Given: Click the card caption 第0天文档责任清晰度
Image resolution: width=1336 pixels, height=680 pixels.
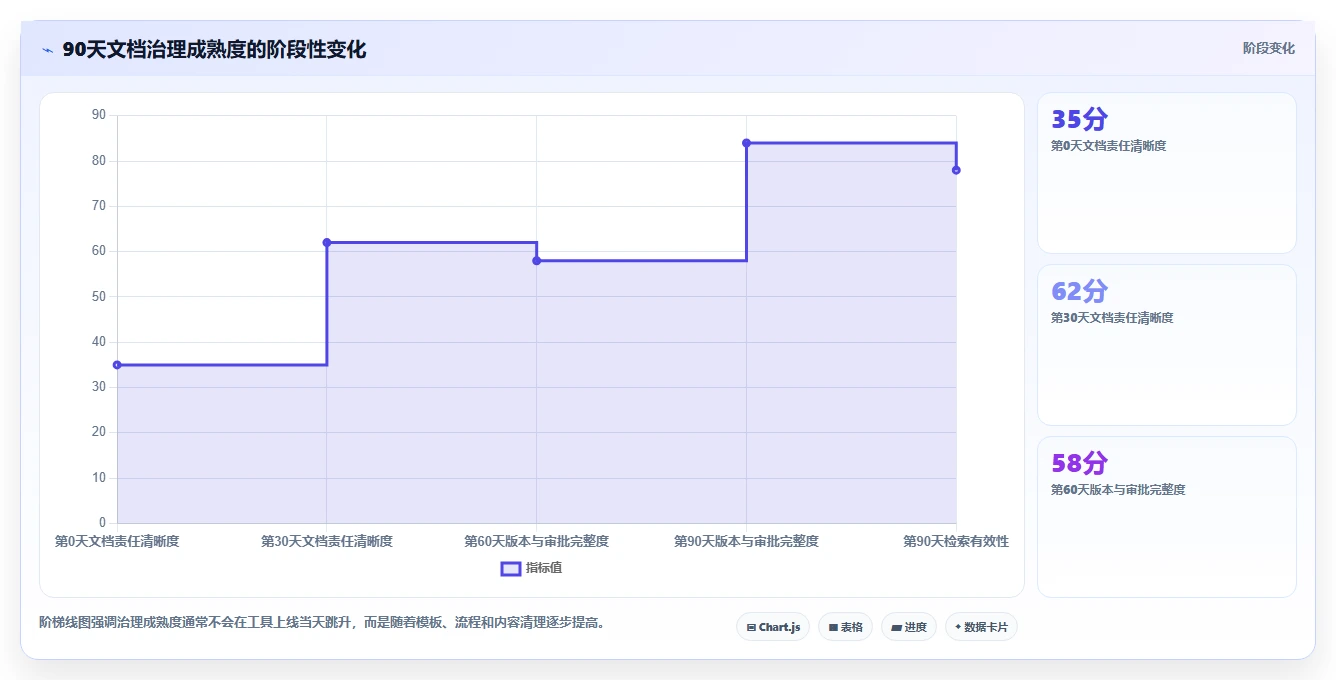Looking at the screenshot, I should tap(1108, 146).
